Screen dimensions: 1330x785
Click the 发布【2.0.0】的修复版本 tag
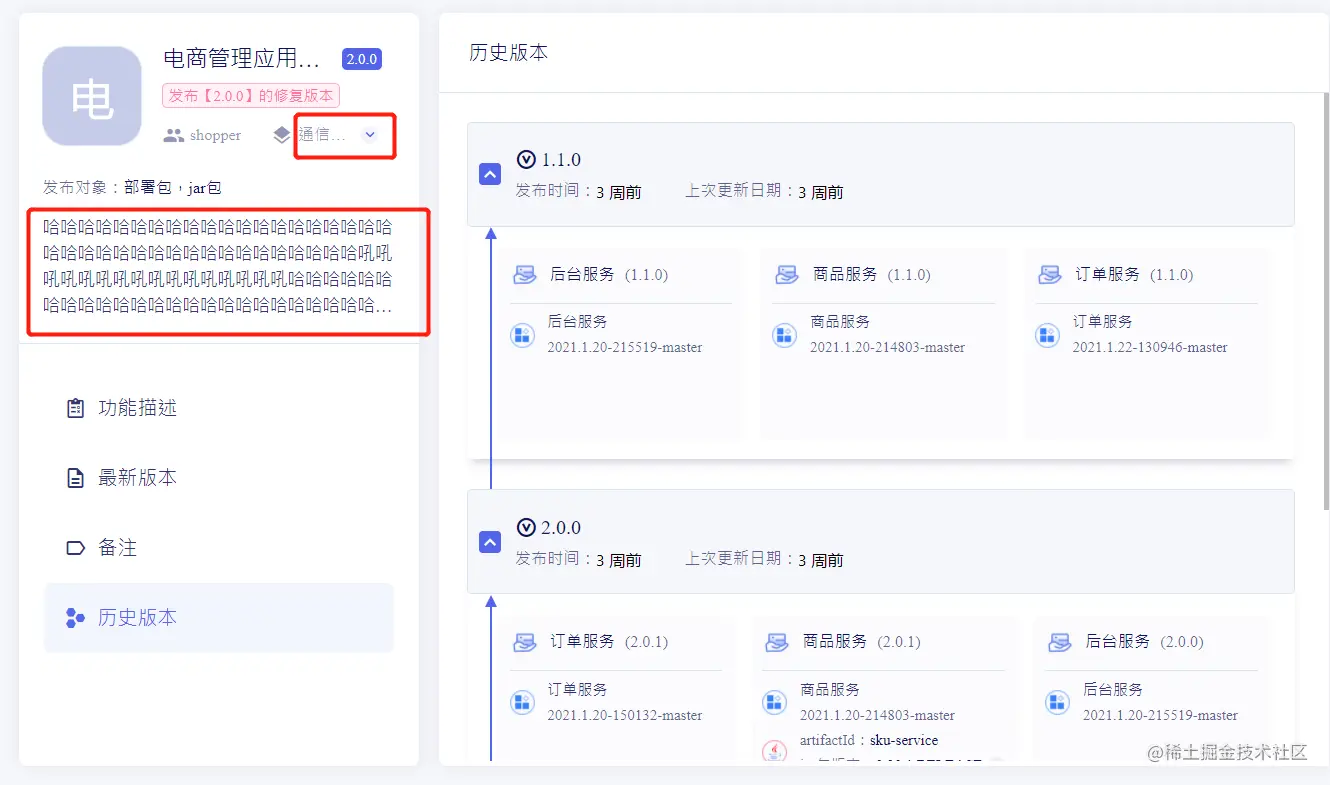coord(251,96)
